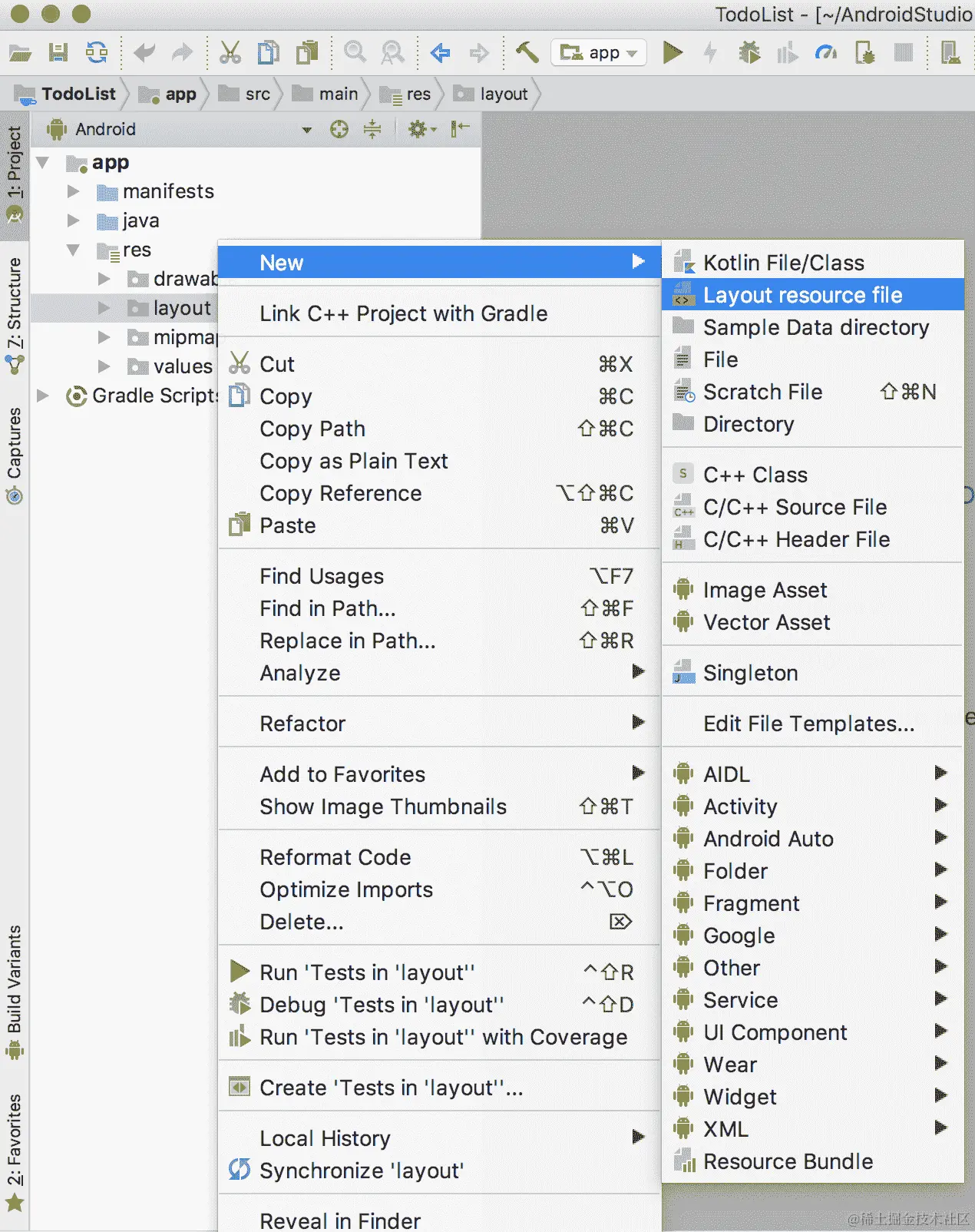
Task: Choose Copy Path in context menu
Action: tap(439, 429)
